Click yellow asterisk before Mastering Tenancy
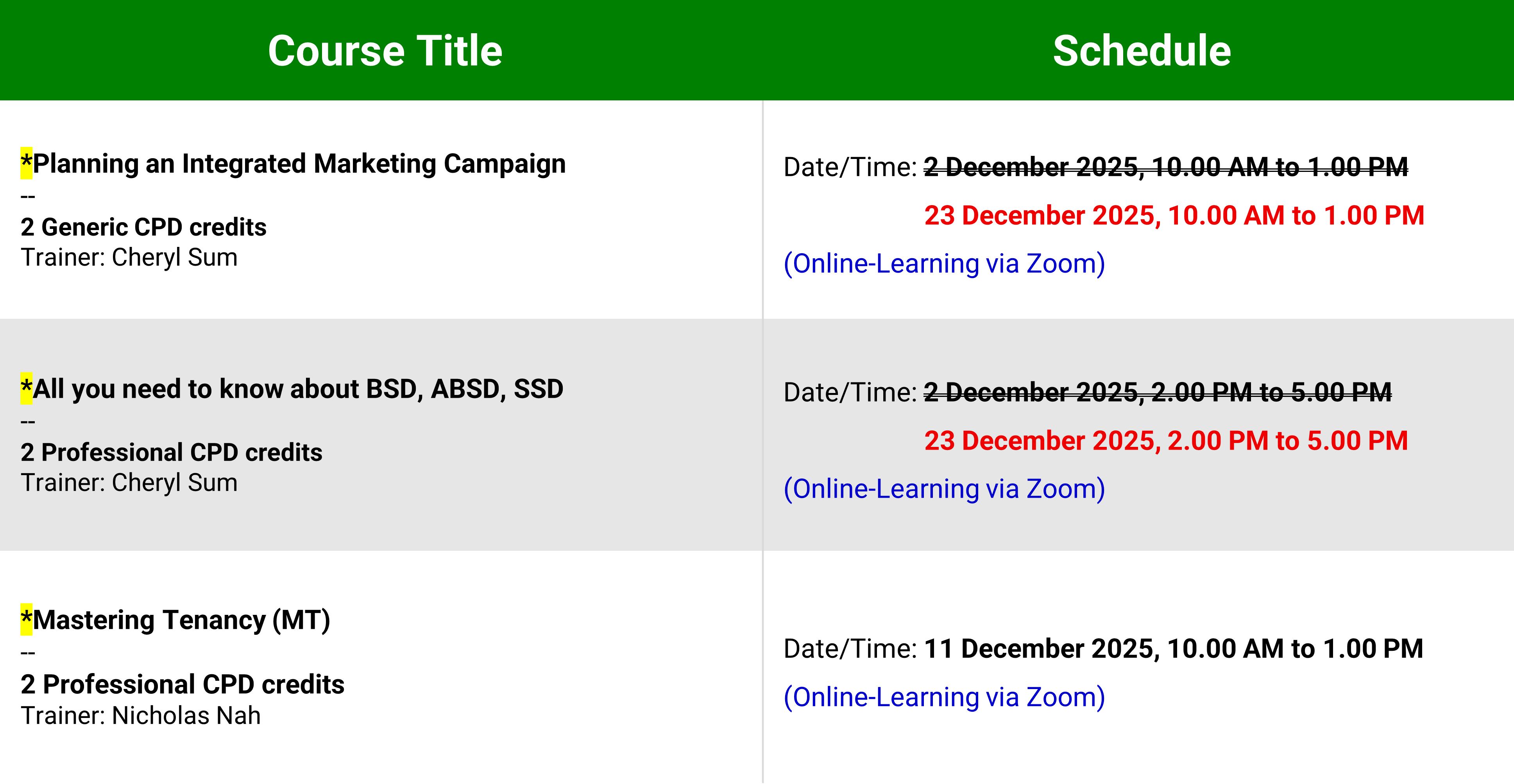 27,620
